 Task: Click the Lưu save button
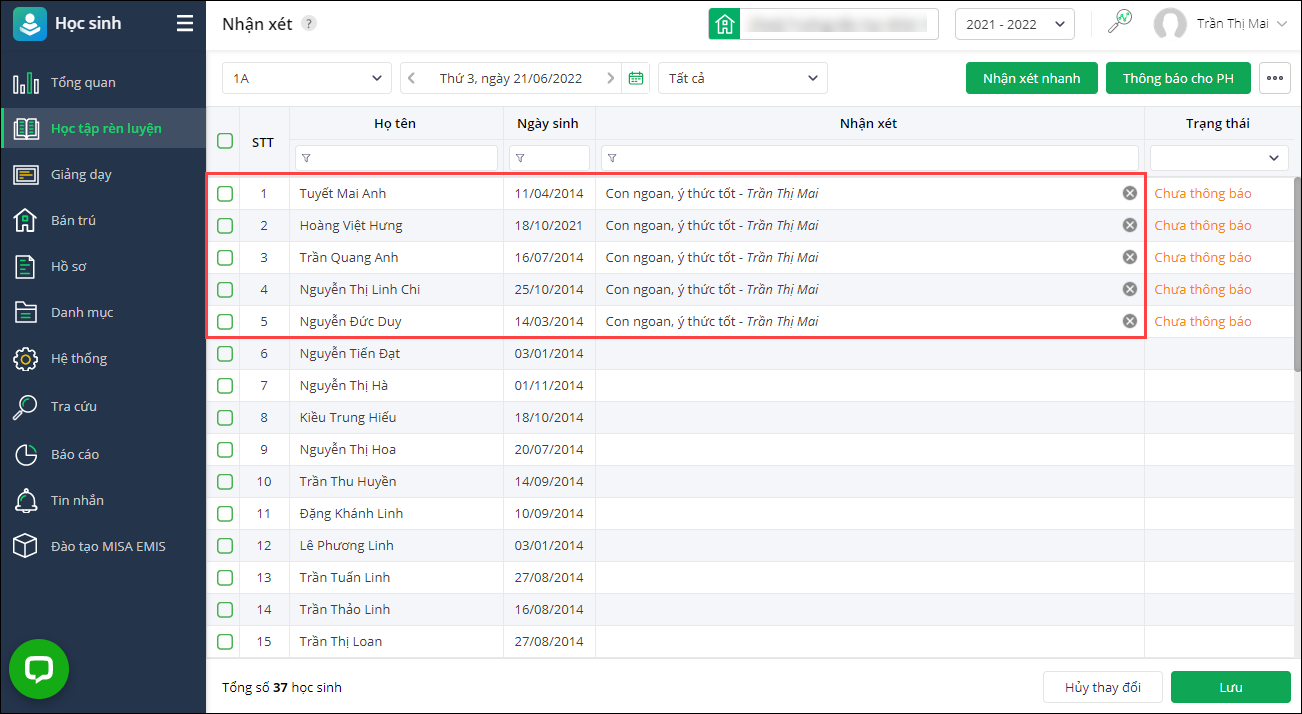pos(1231,687)
